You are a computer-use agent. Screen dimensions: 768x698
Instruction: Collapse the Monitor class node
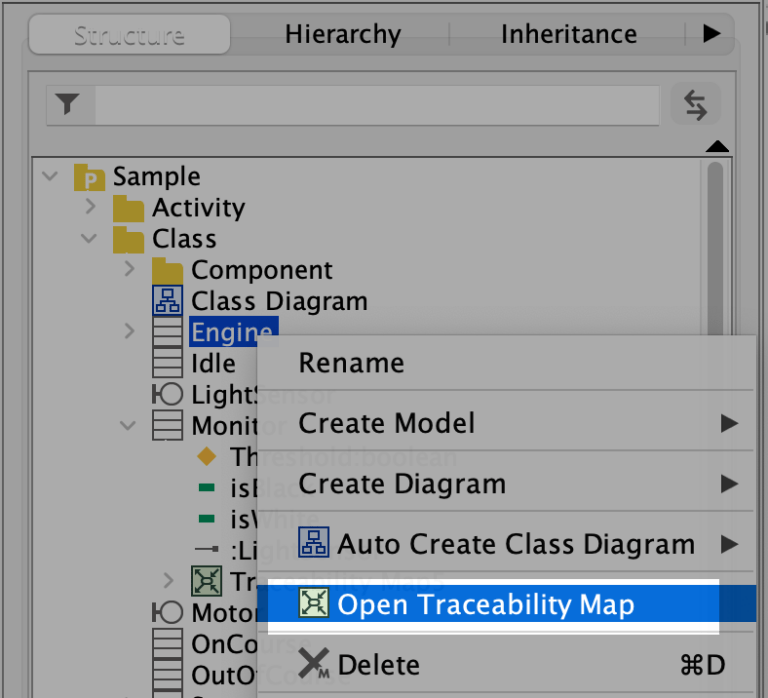click(128, 425)
